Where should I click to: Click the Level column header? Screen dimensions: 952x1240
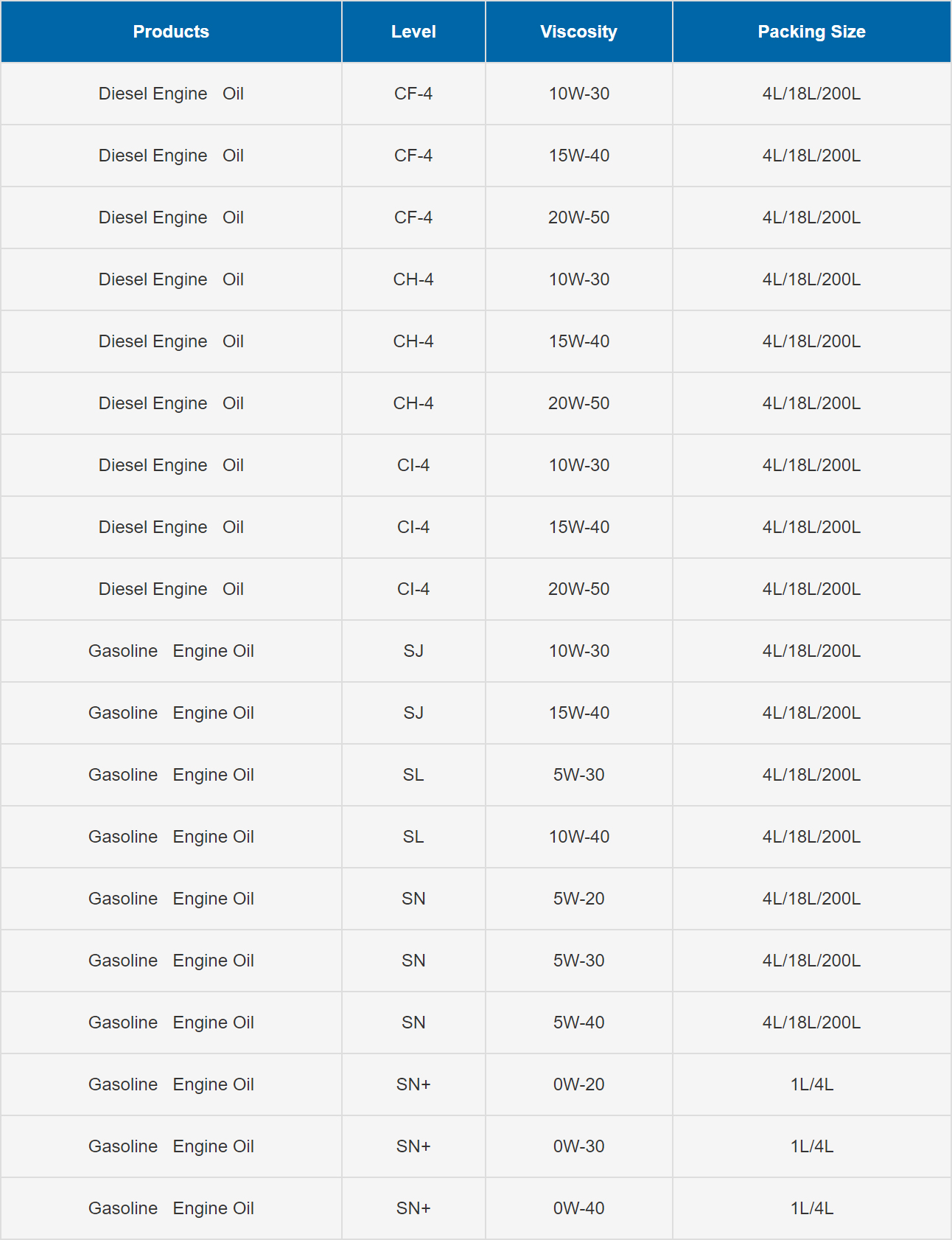[413, 32]
